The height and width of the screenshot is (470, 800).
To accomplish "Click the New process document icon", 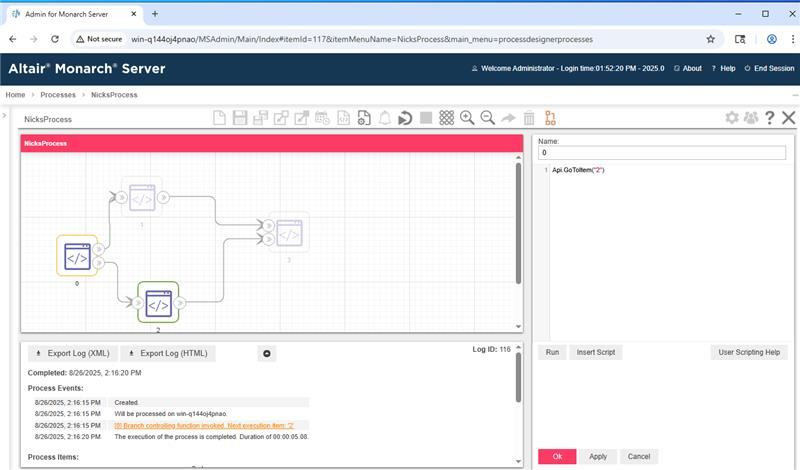I will [x=219, y=118].
